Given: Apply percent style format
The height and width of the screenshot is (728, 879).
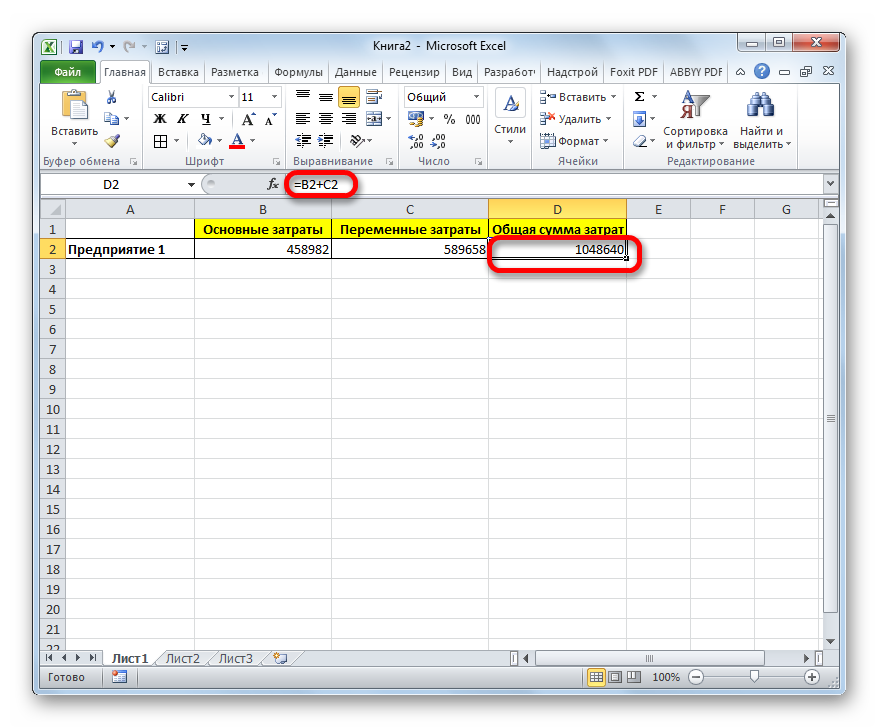Looking at the screenshot, I should click(x=449, y=119).
